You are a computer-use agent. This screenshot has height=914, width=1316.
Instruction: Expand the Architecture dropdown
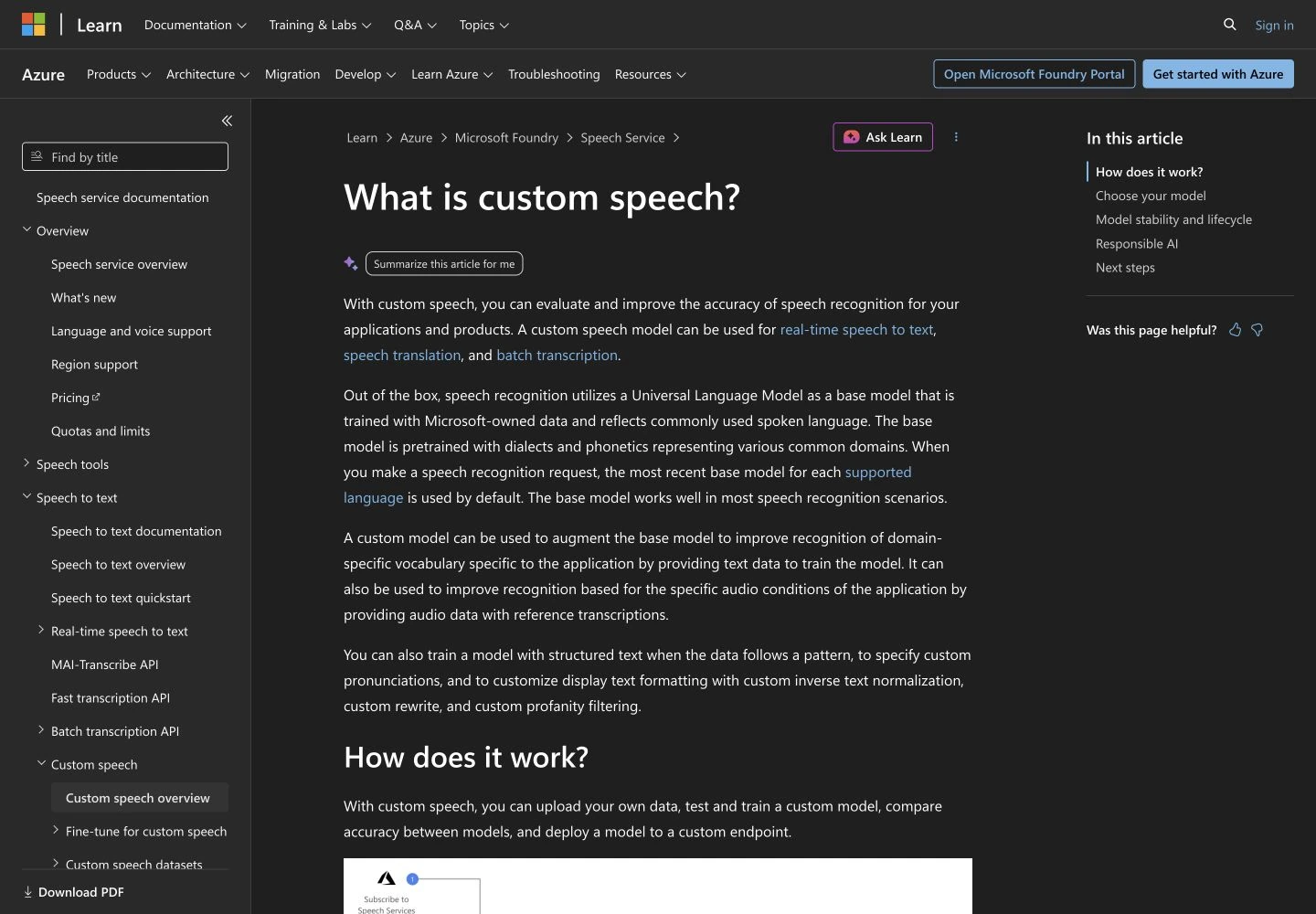pos(207,74)
